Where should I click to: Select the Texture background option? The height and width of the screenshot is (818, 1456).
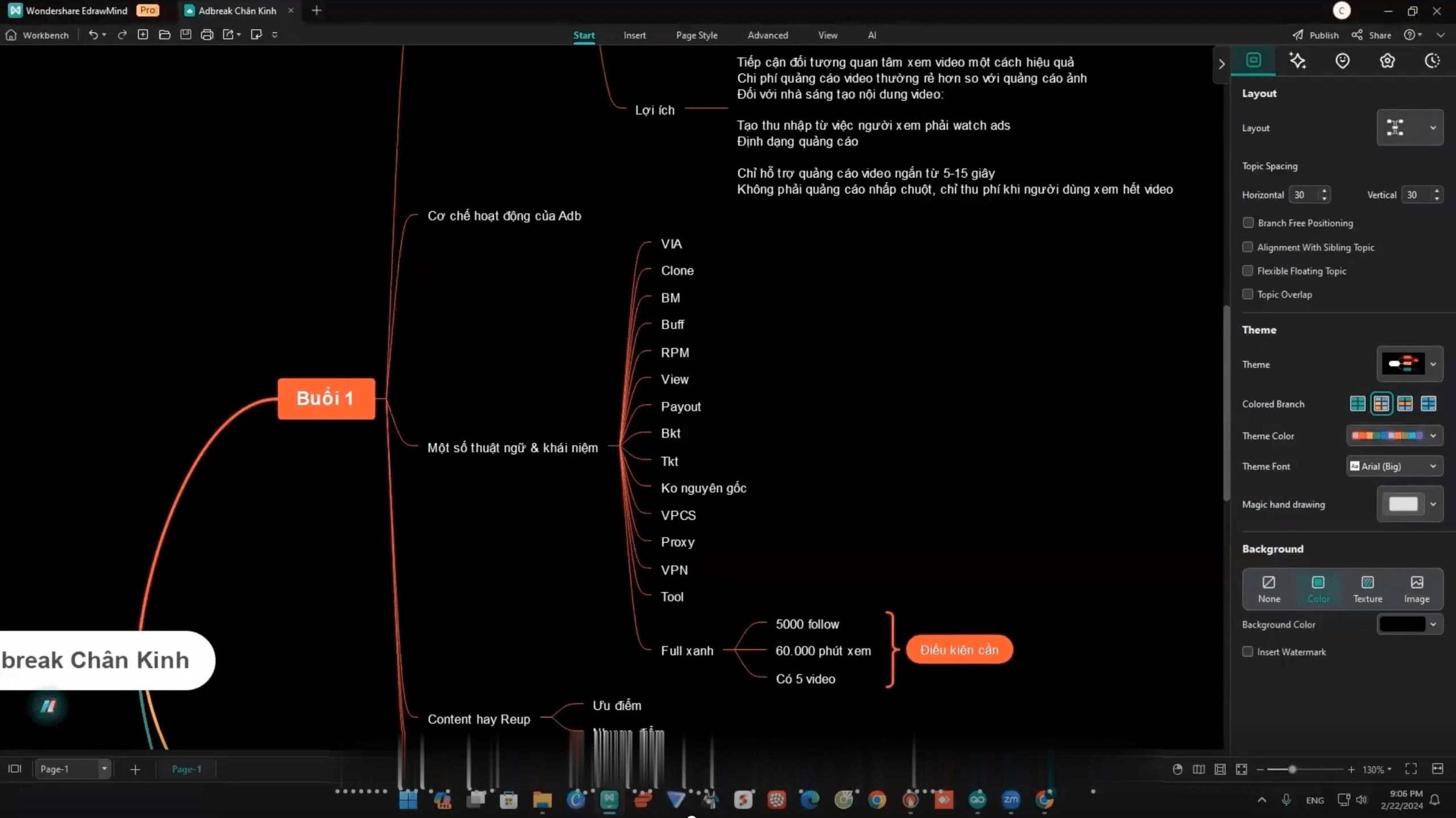pos(1367,589)
